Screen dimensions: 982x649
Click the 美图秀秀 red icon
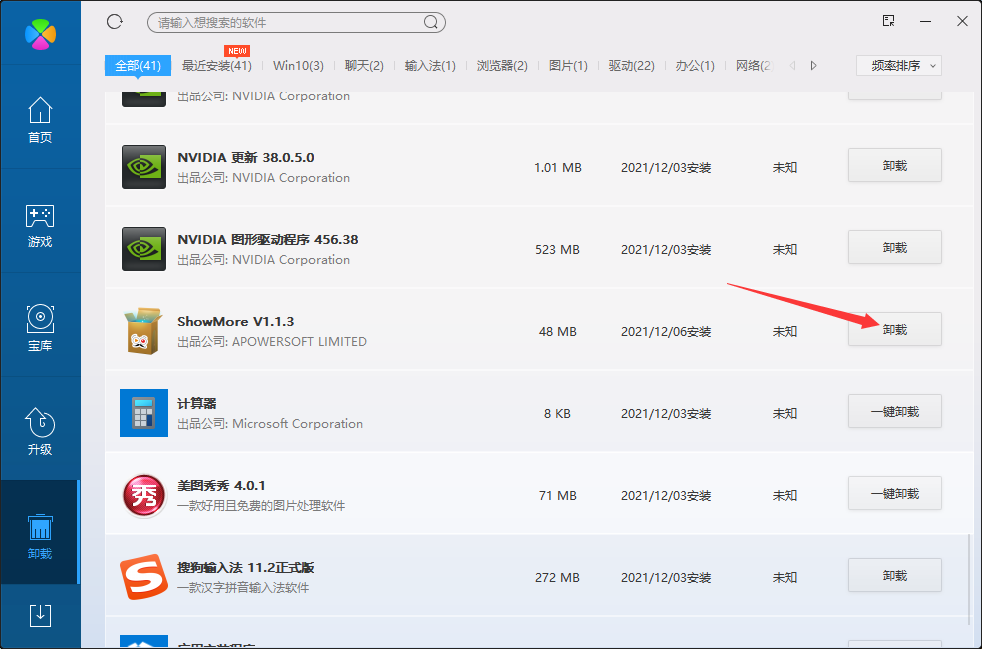point(144,496)
